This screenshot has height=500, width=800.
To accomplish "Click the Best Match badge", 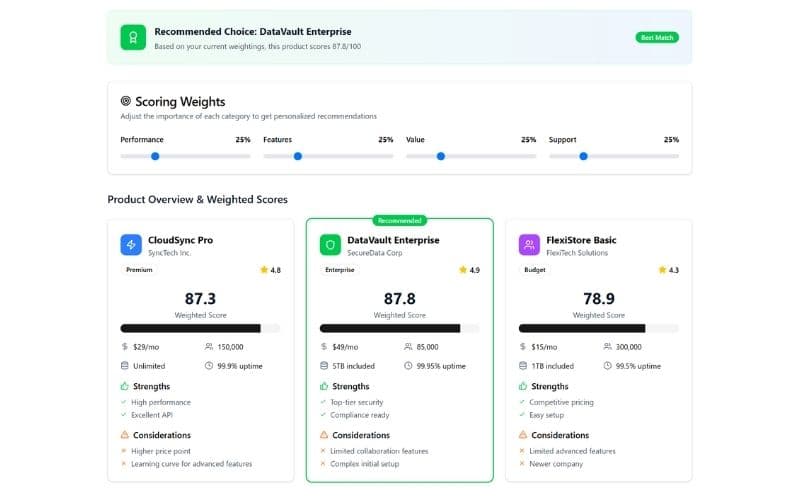I will [657, 37].
